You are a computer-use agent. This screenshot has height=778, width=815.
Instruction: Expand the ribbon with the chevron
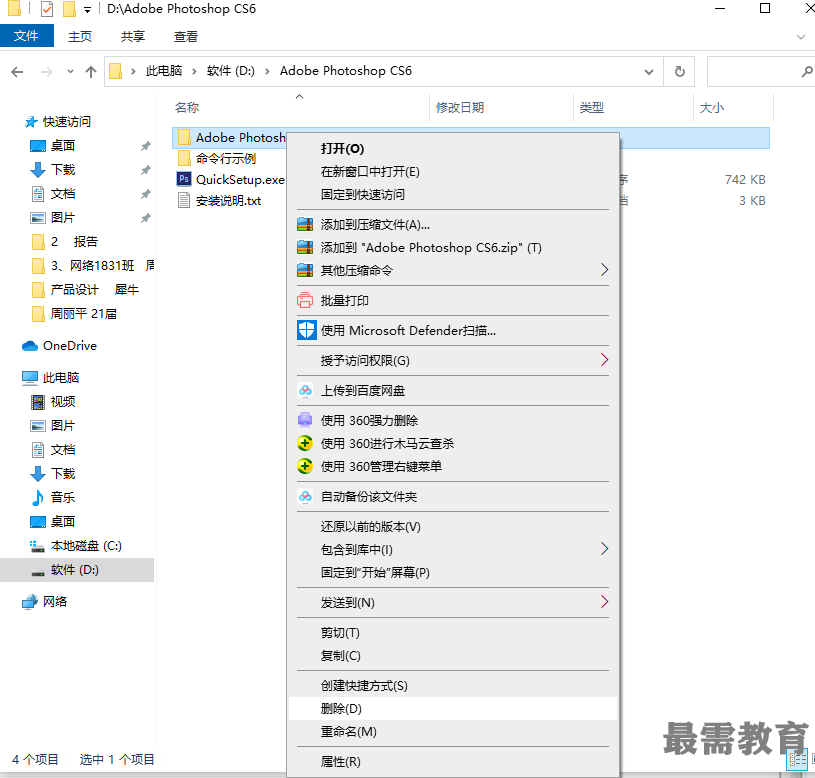[x=801, y=37]
